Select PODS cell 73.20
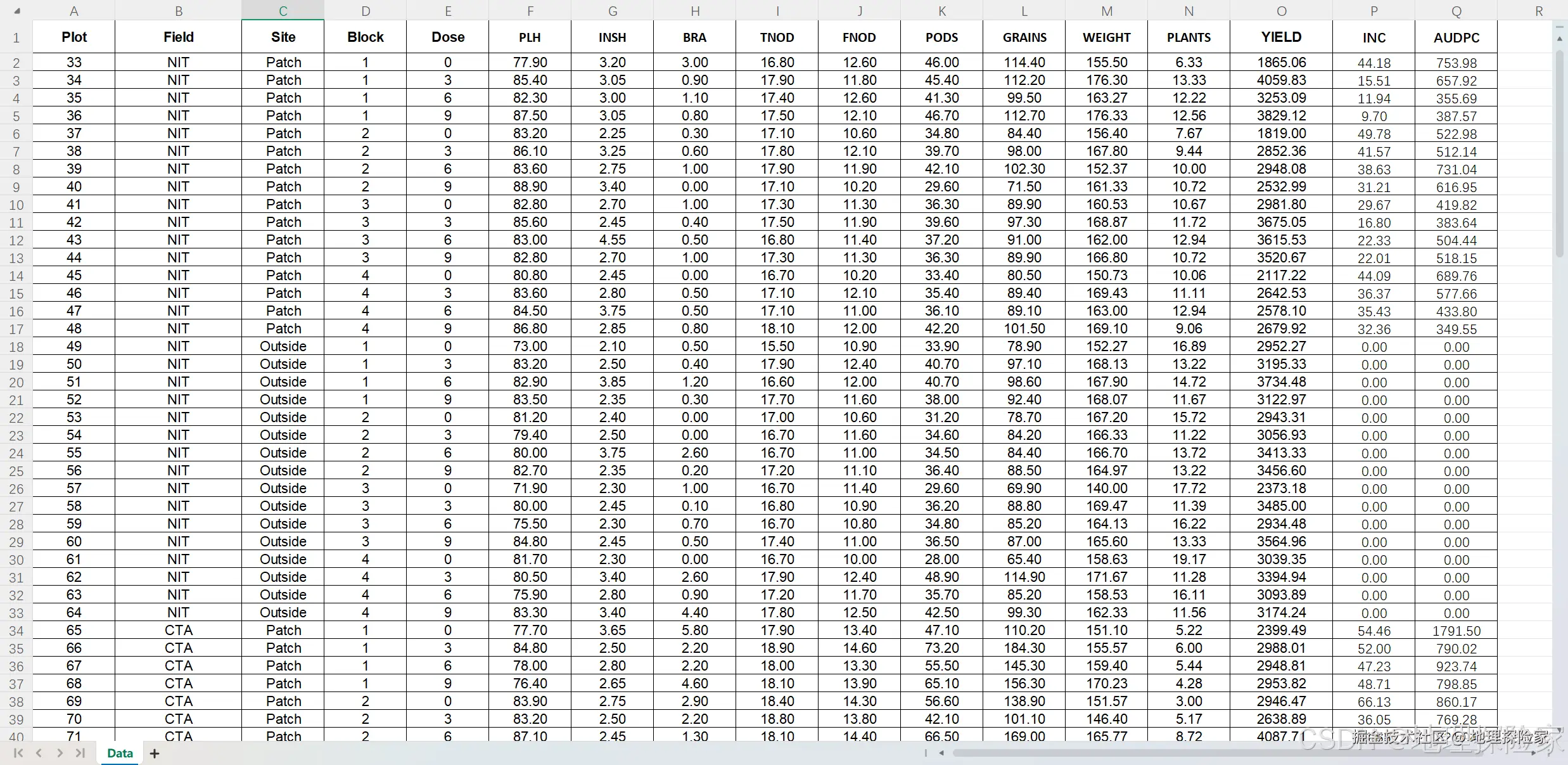1568x765 pixels. pyautogui.click(x=942, y=648)
